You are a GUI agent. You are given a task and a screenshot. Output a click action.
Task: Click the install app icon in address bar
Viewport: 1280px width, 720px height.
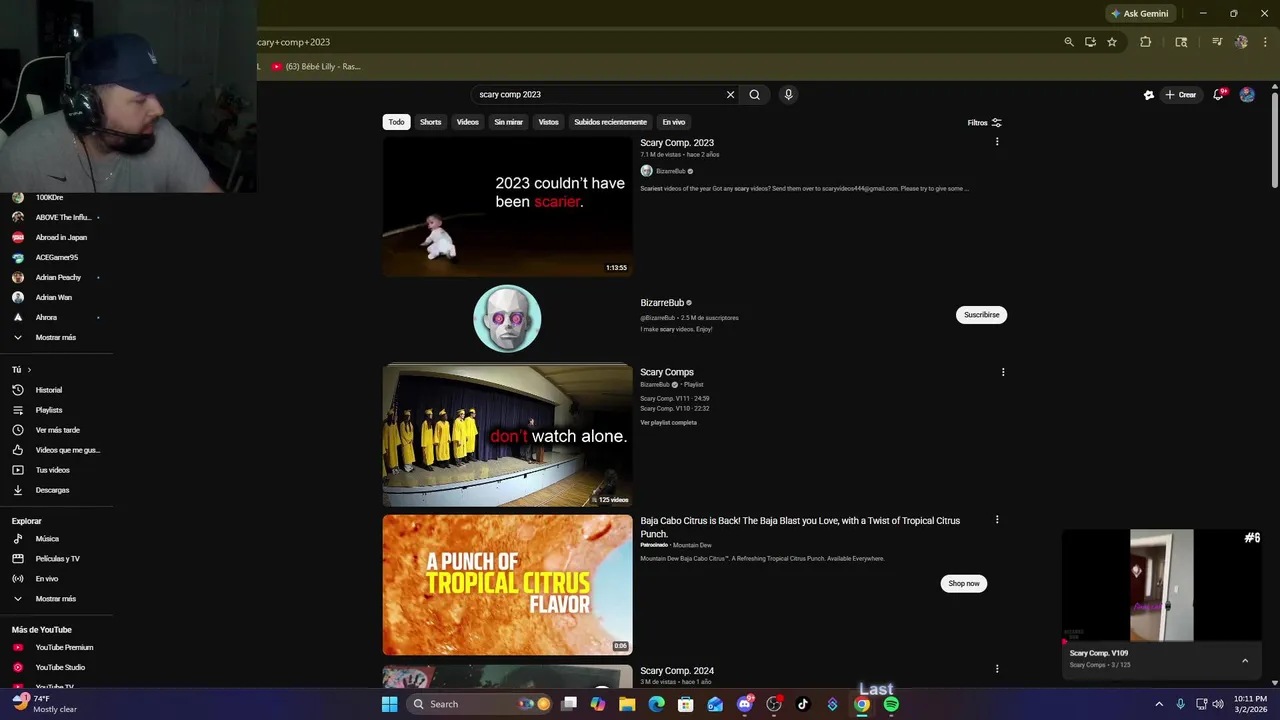tap(1090, 42)
